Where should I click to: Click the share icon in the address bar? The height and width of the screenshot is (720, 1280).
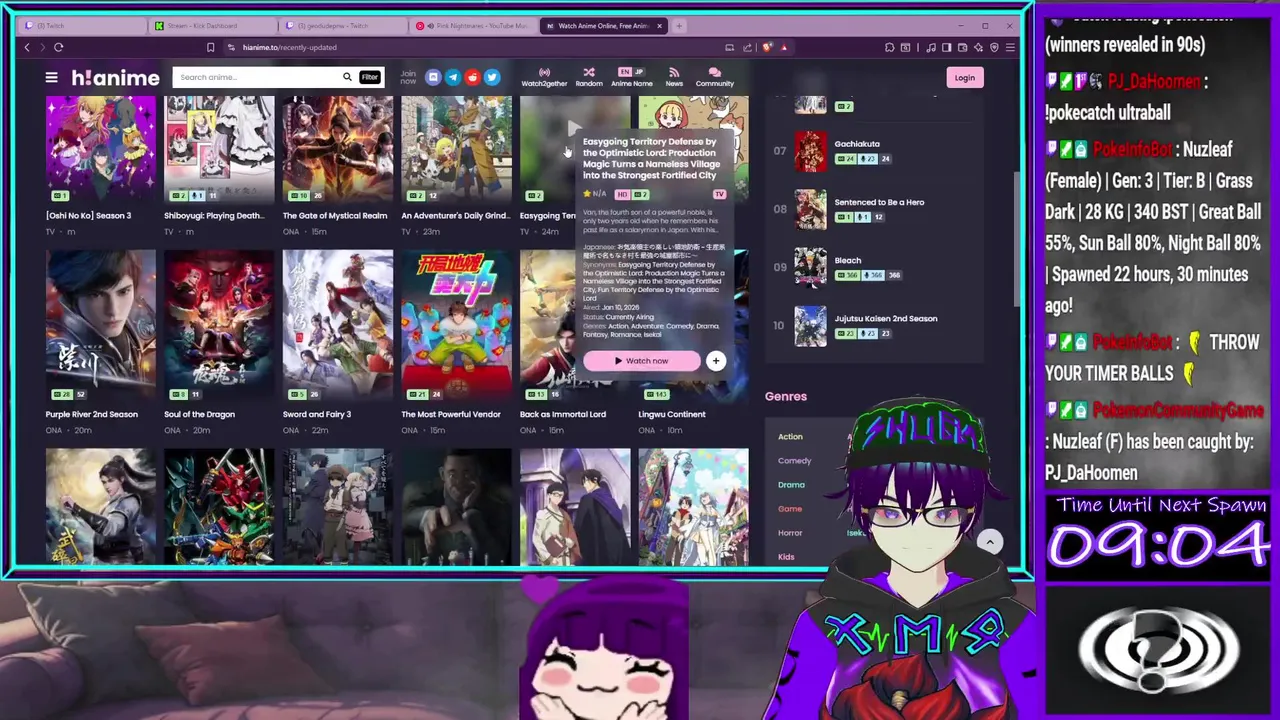(748, 47)
